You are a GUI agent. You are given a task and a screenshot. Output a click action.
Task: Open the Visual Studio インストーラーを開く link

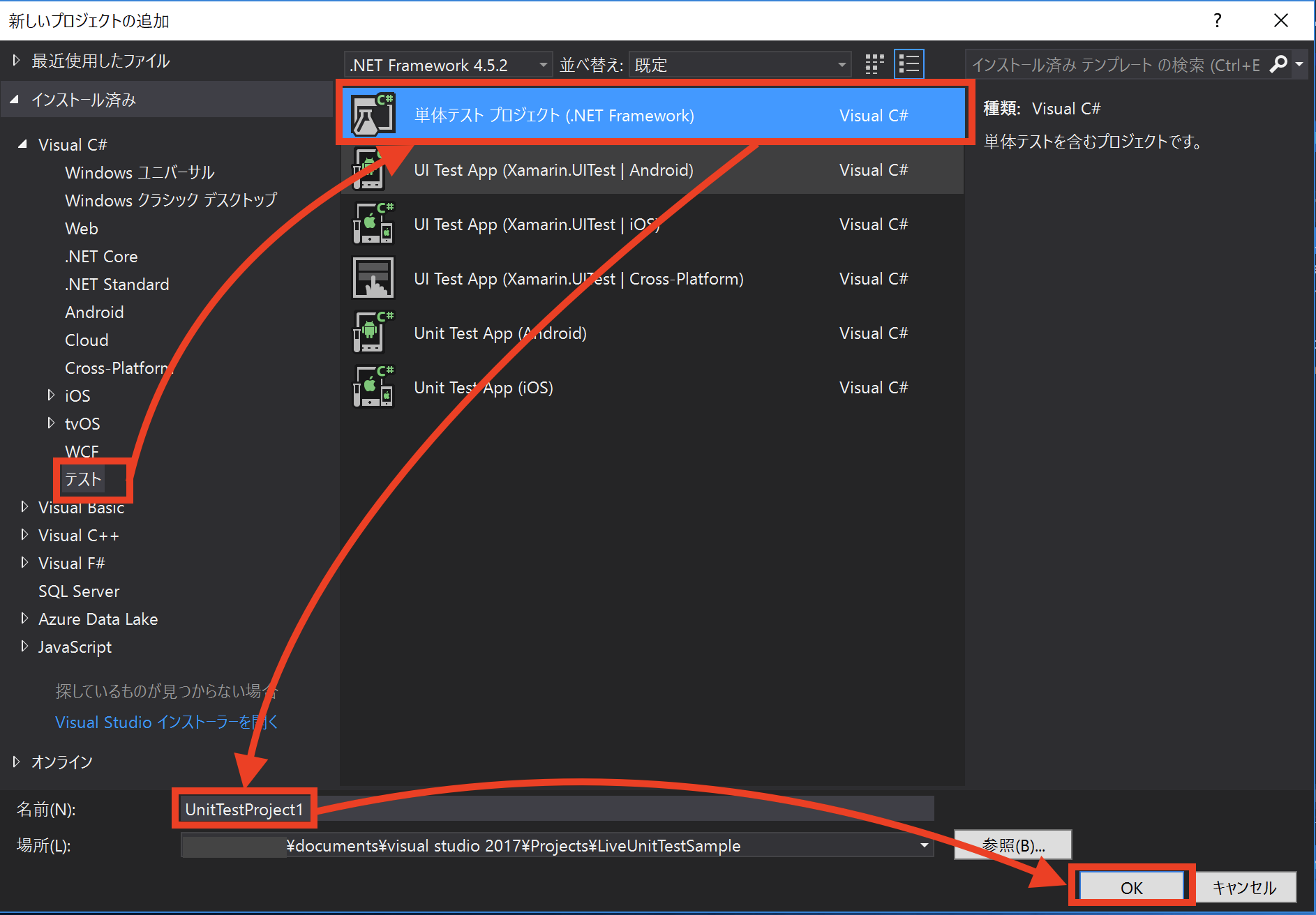pos(167,722)
